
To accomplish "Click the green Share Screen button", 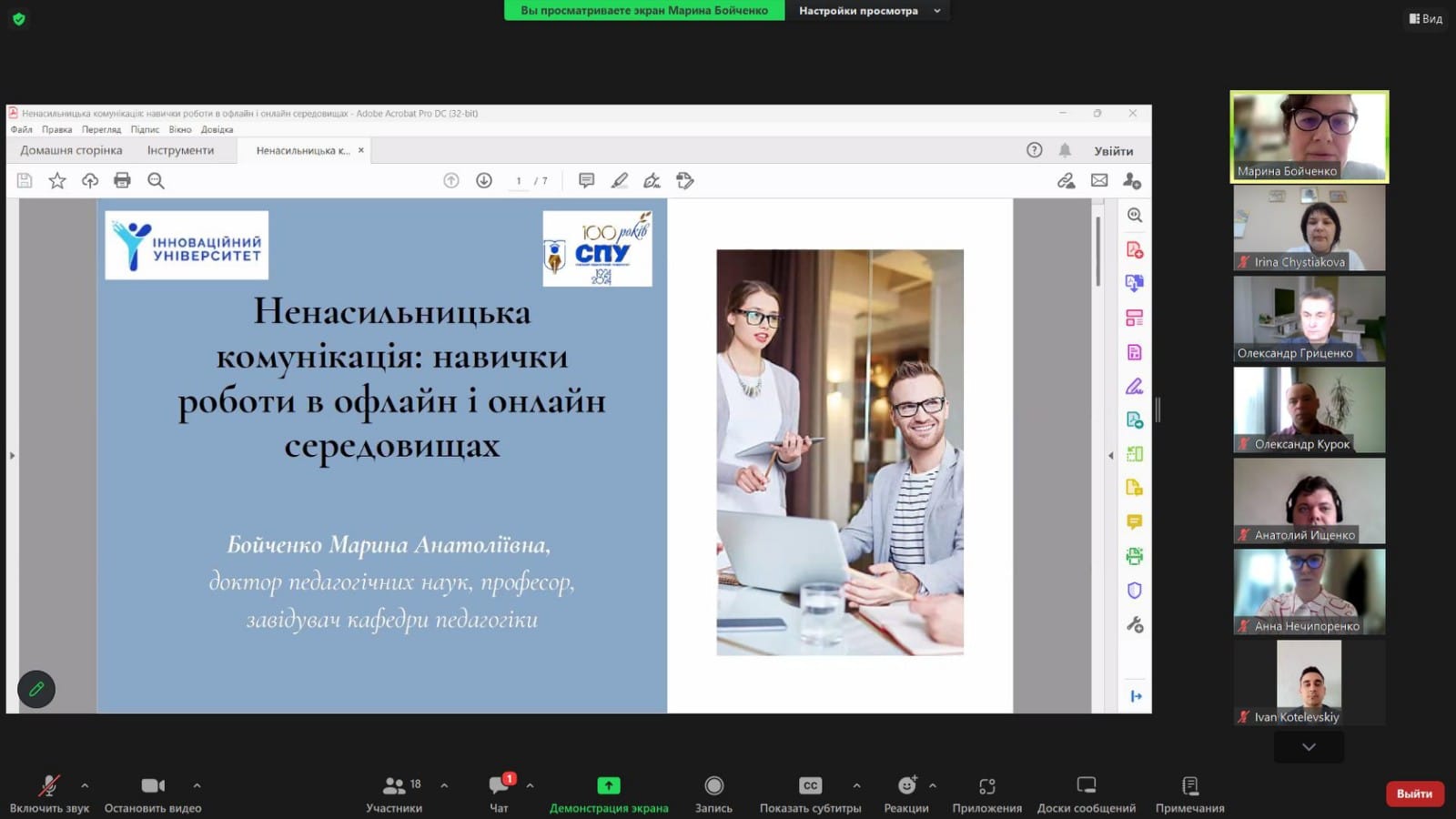I will click(608, 785).
